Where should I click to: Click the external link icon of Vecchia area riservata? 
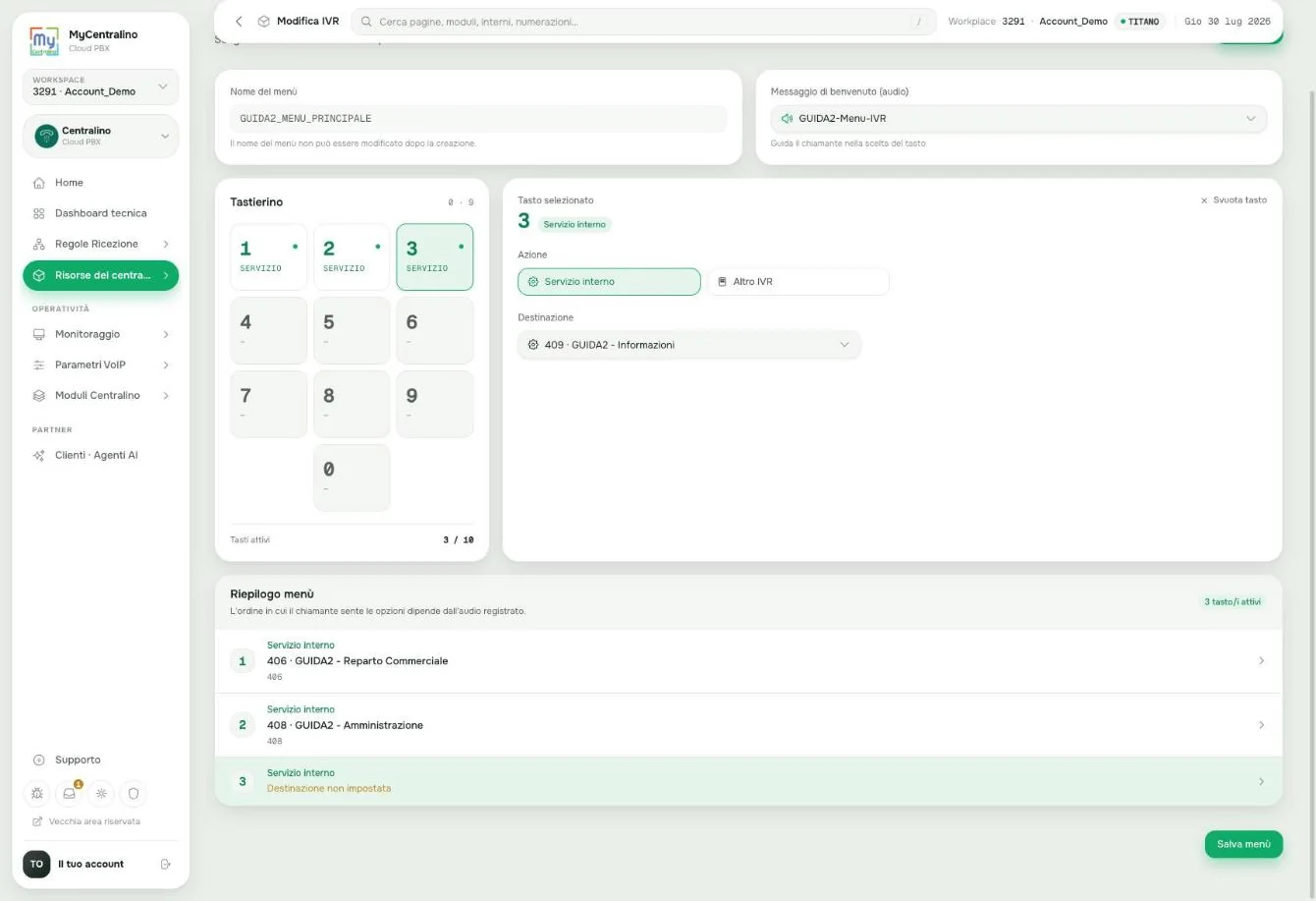37,821
